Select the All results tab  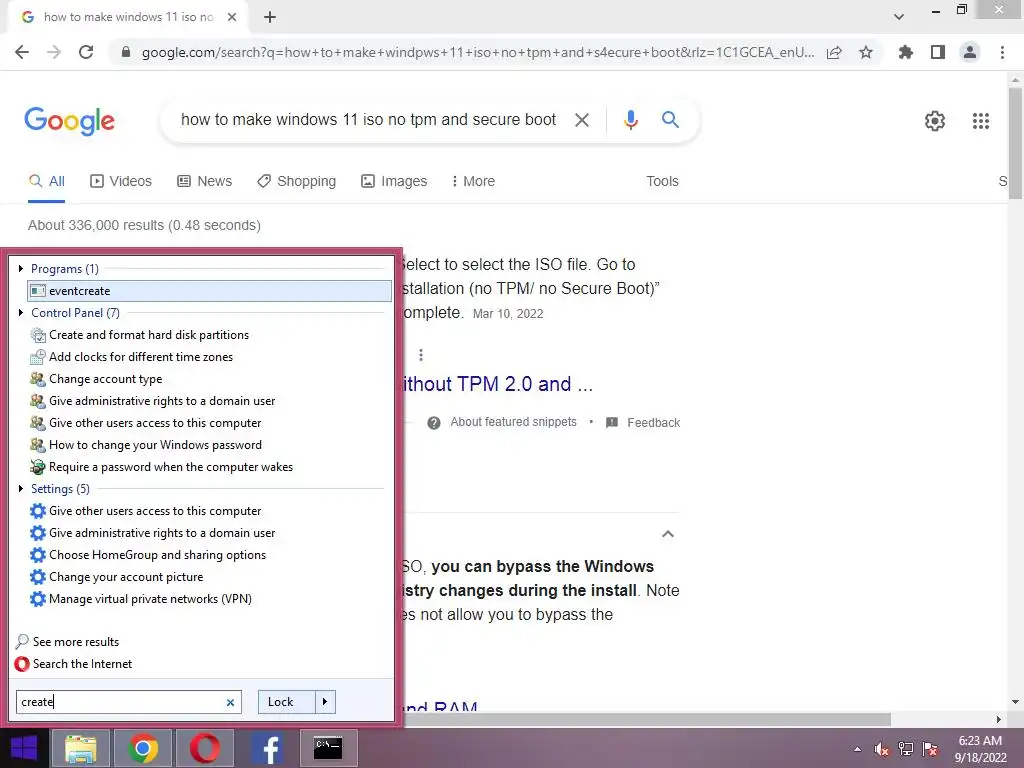pyautogui.click(x=46, y=181)
